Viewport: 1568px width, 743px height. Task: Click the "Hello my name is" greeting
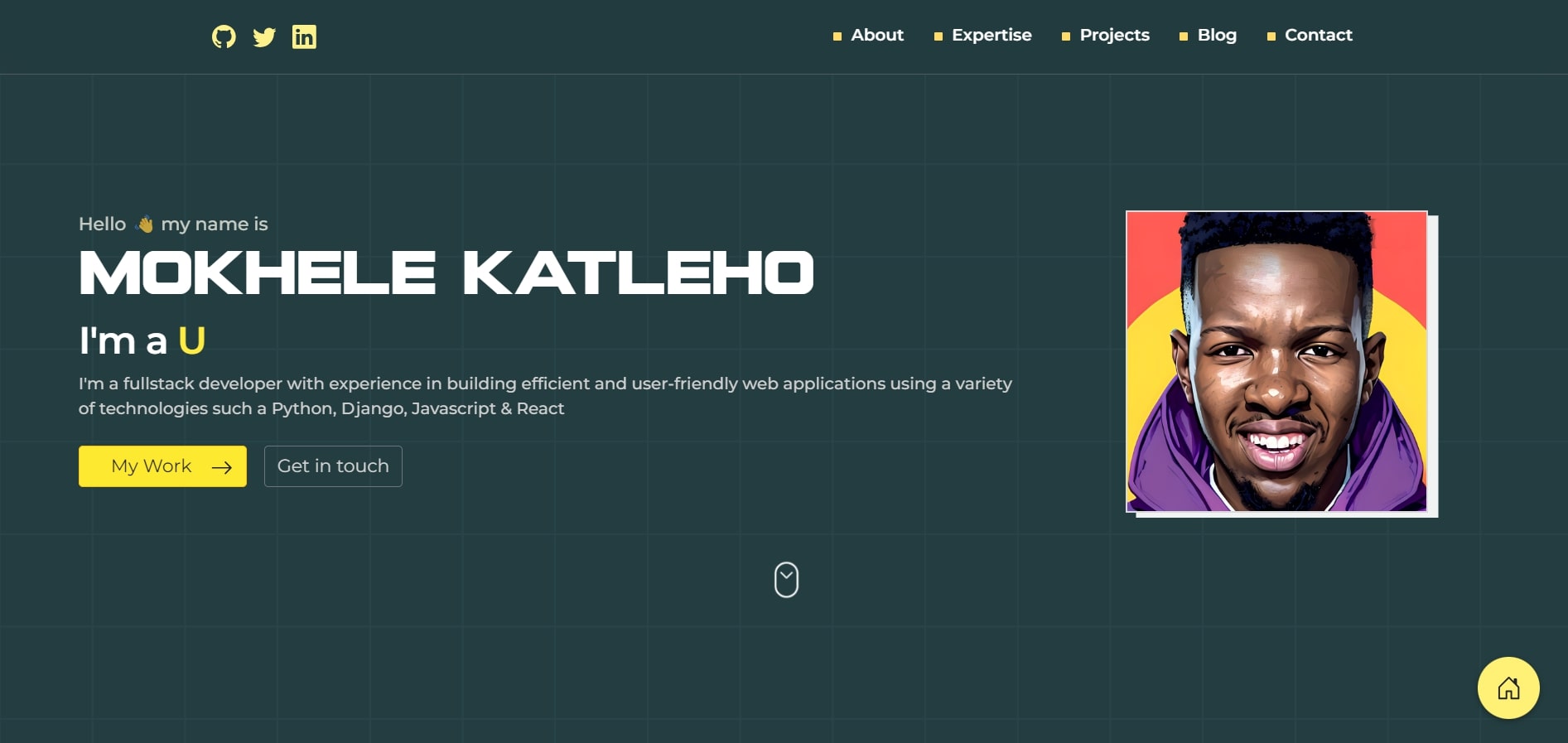173,224
